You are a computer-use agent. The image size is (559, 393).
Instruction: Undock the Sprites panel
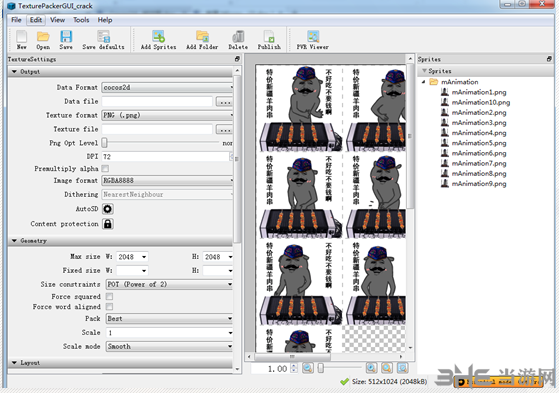[x=549, y=59]
